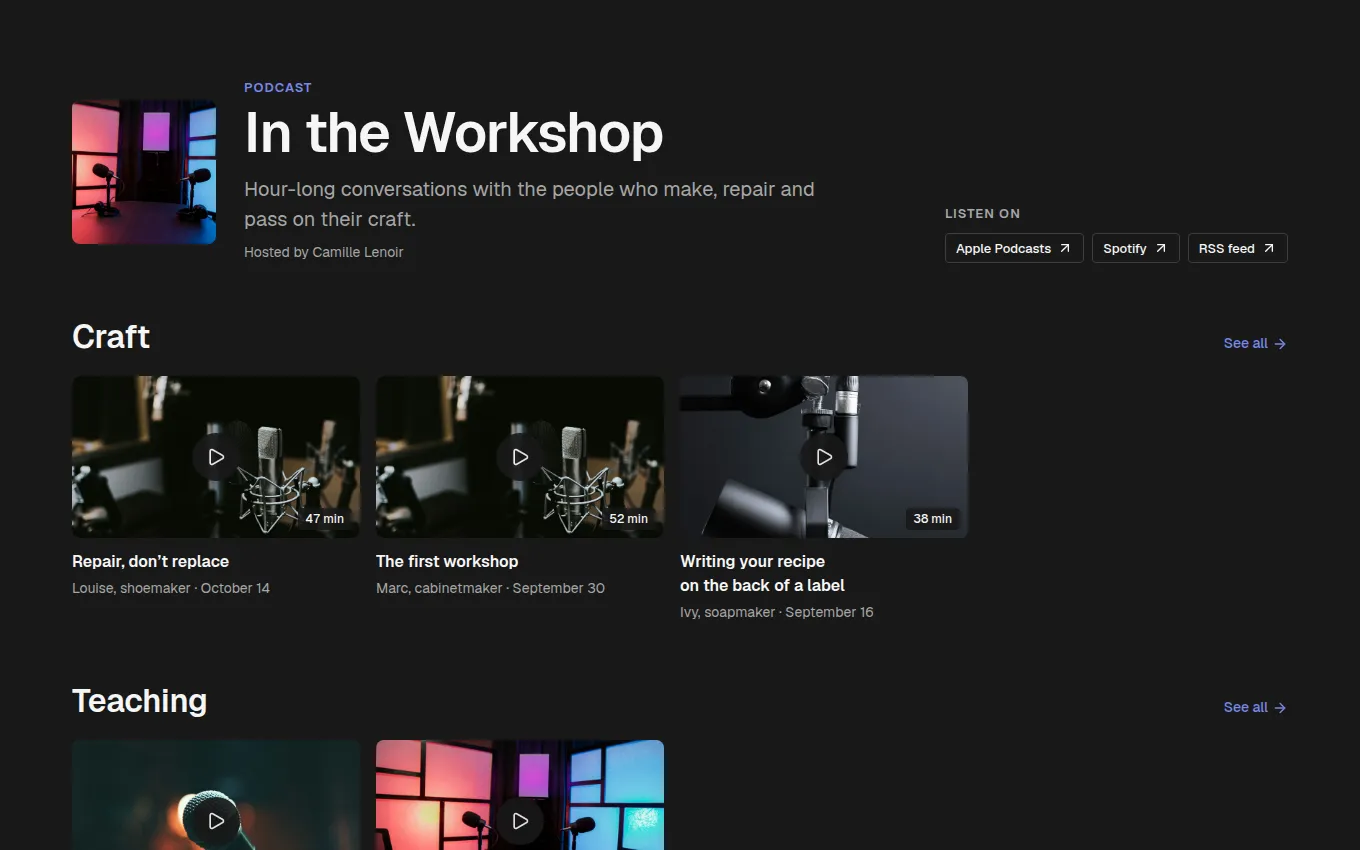This screenshot has height=850, width=1360.
Task: Click "Ivy, soapmaker · September 16" text
Action: pos(777,612)
